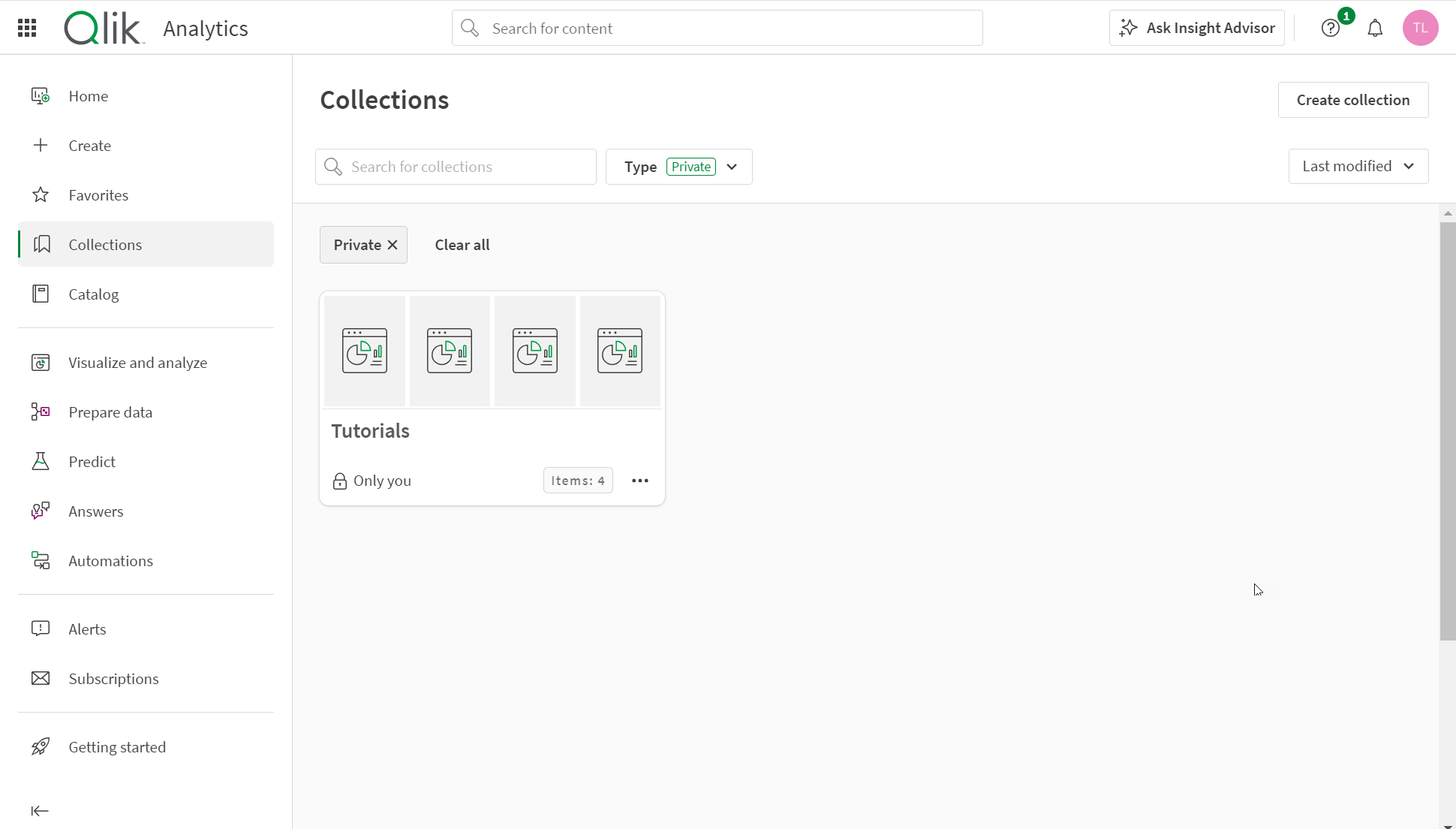Click the Tutorials collection thumbnail
Viewport: 1456px width, 829px height.
point(492,349)
